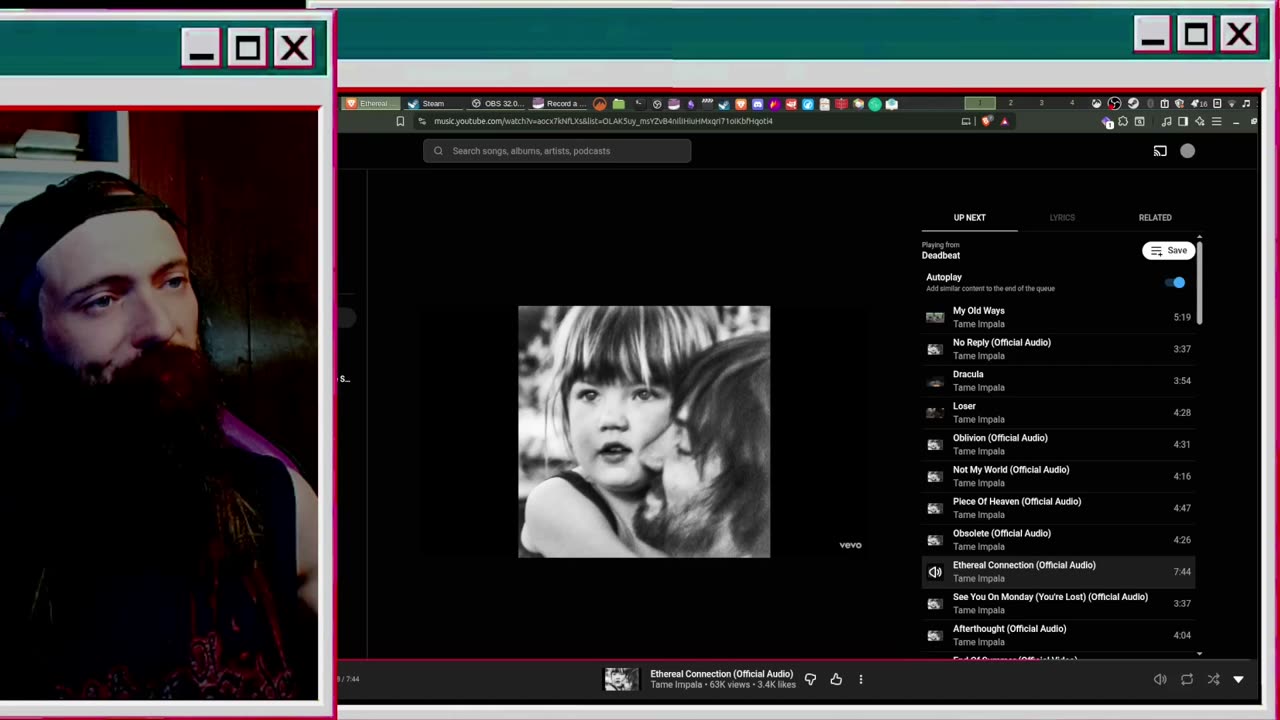The height and width of the screenshot is (720, 1280).
Task: Open Tame Impala artist link in player bar
Action: (x=678, y=685)
